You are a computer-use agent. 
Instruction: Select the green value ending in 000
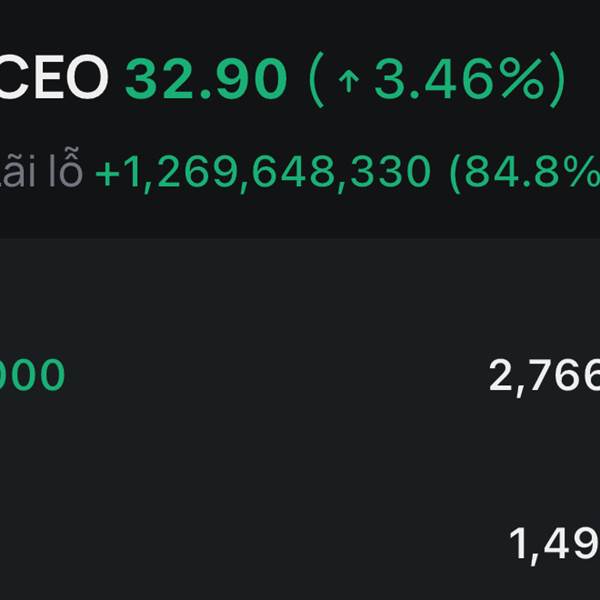click(x=32, y=376)
